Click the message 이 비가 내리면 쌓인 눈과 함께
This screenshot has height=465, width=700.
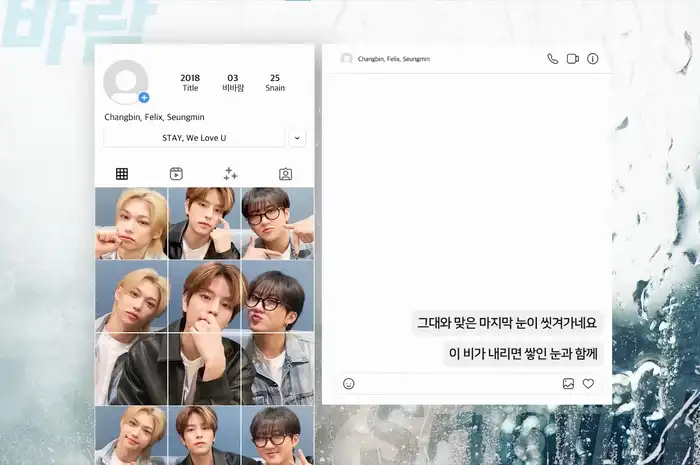[x=523, y=354]
